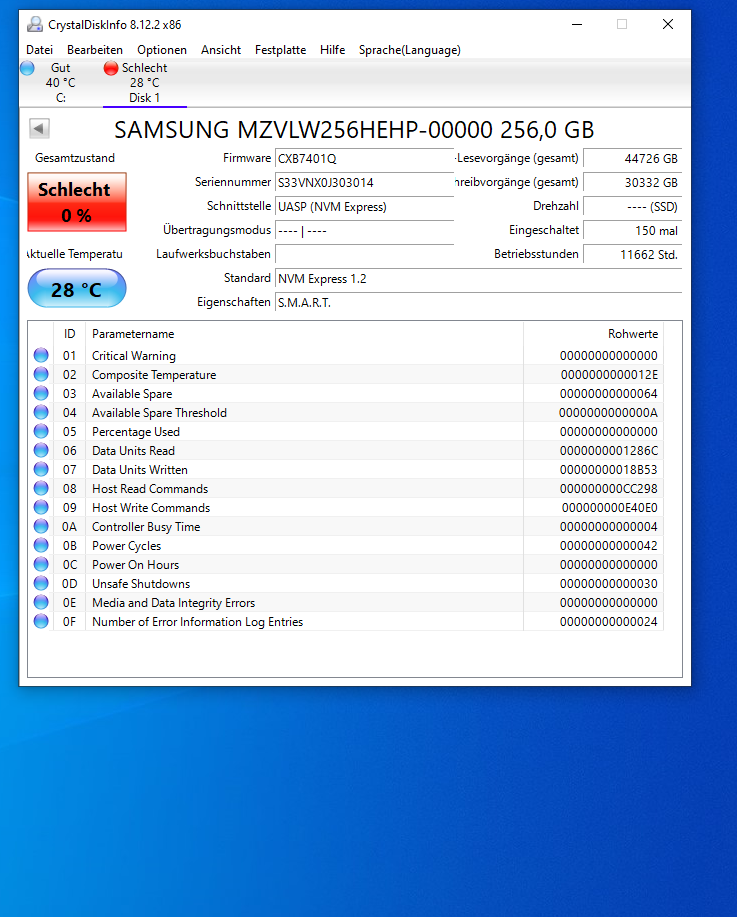737x917 pixels.
Task: Click status orb of Data Units Read row
Action: pos(41,450)
